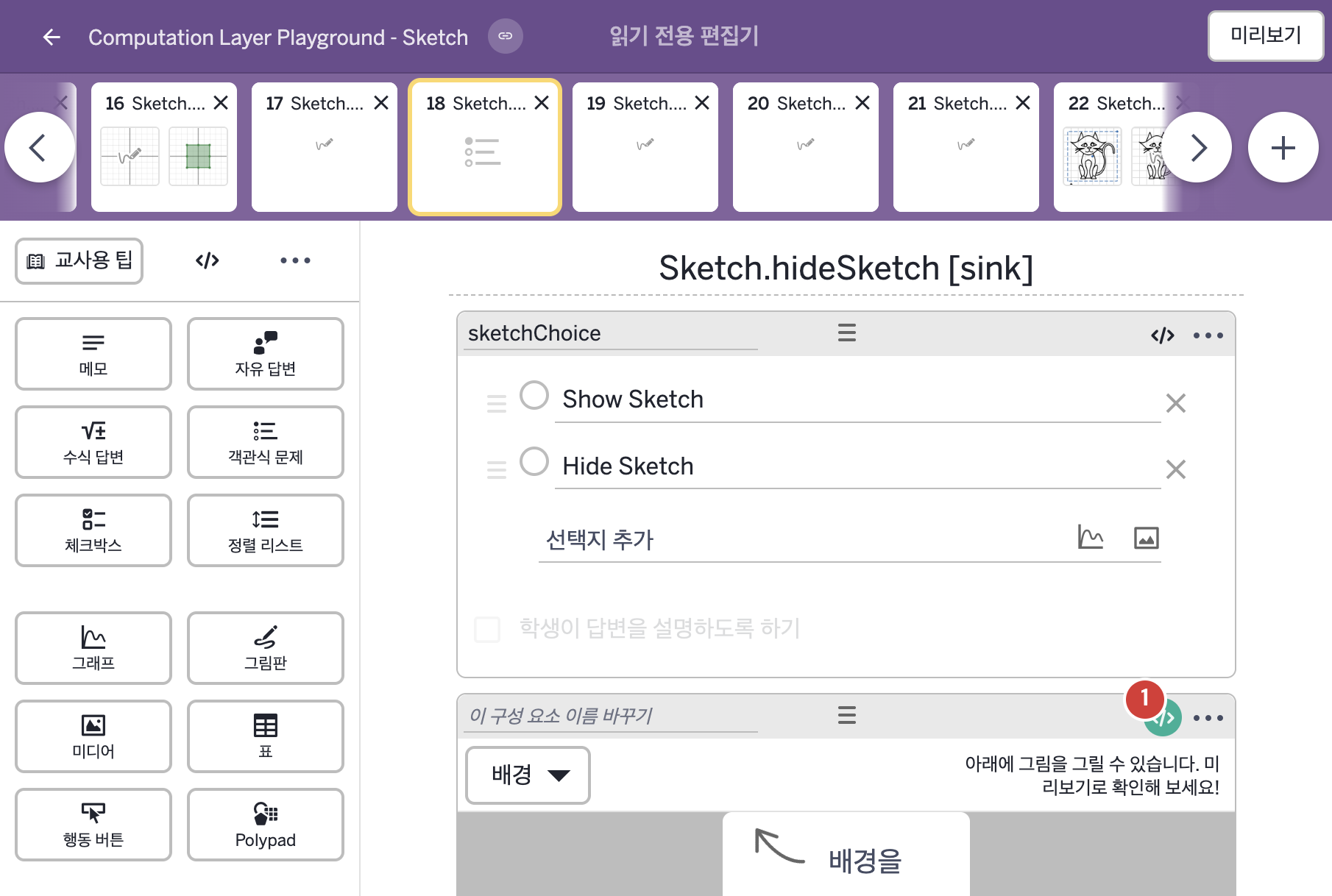1332x896 pixels.
Task: Edit the sketchChoice component name field
Action: coord(611,334)
